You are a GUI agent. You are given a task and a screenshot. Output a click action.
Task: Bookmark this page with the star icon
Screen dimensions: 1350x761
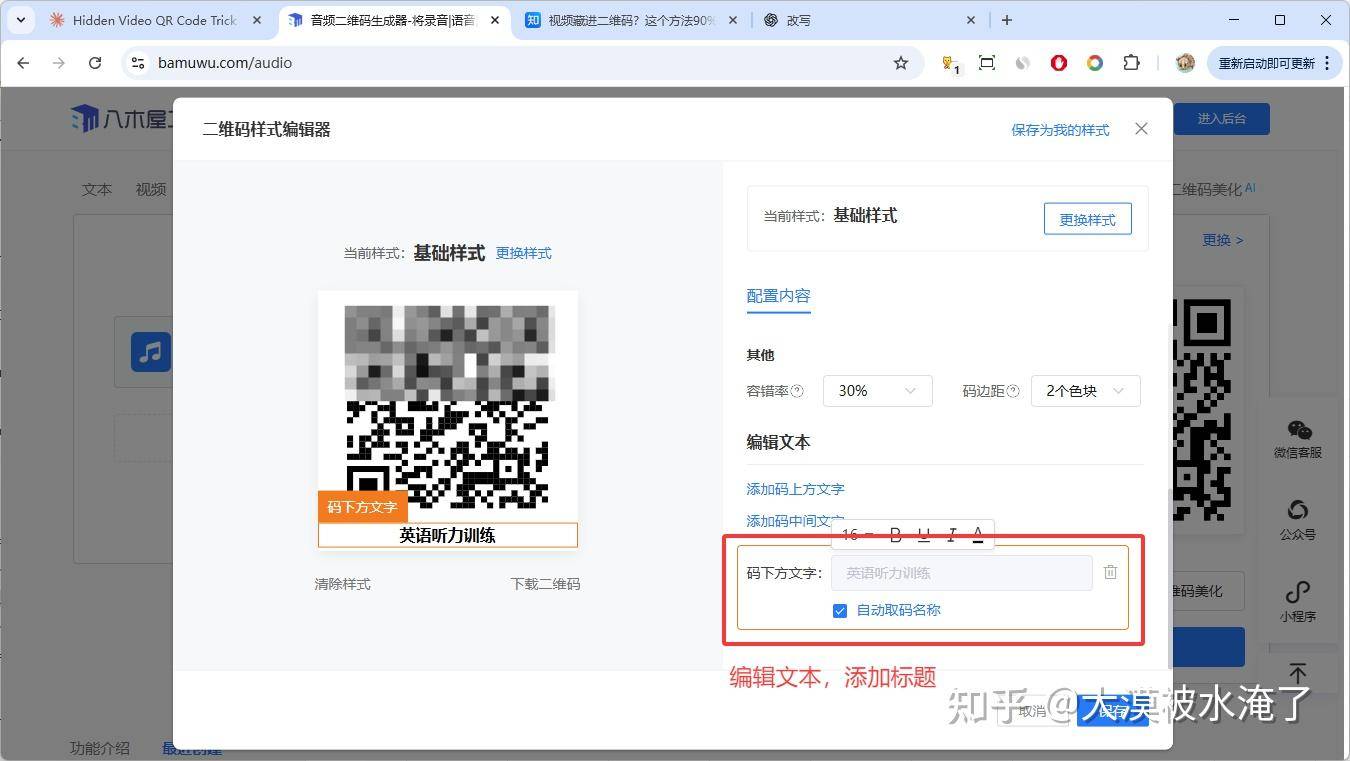(901, 63)
